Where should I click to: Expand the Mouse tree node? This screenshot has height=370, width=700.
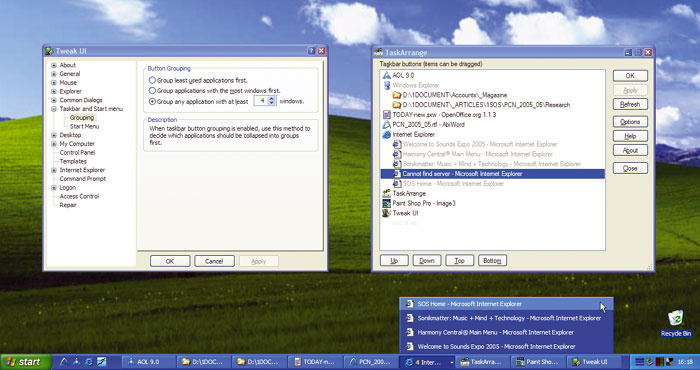[54, 83]
